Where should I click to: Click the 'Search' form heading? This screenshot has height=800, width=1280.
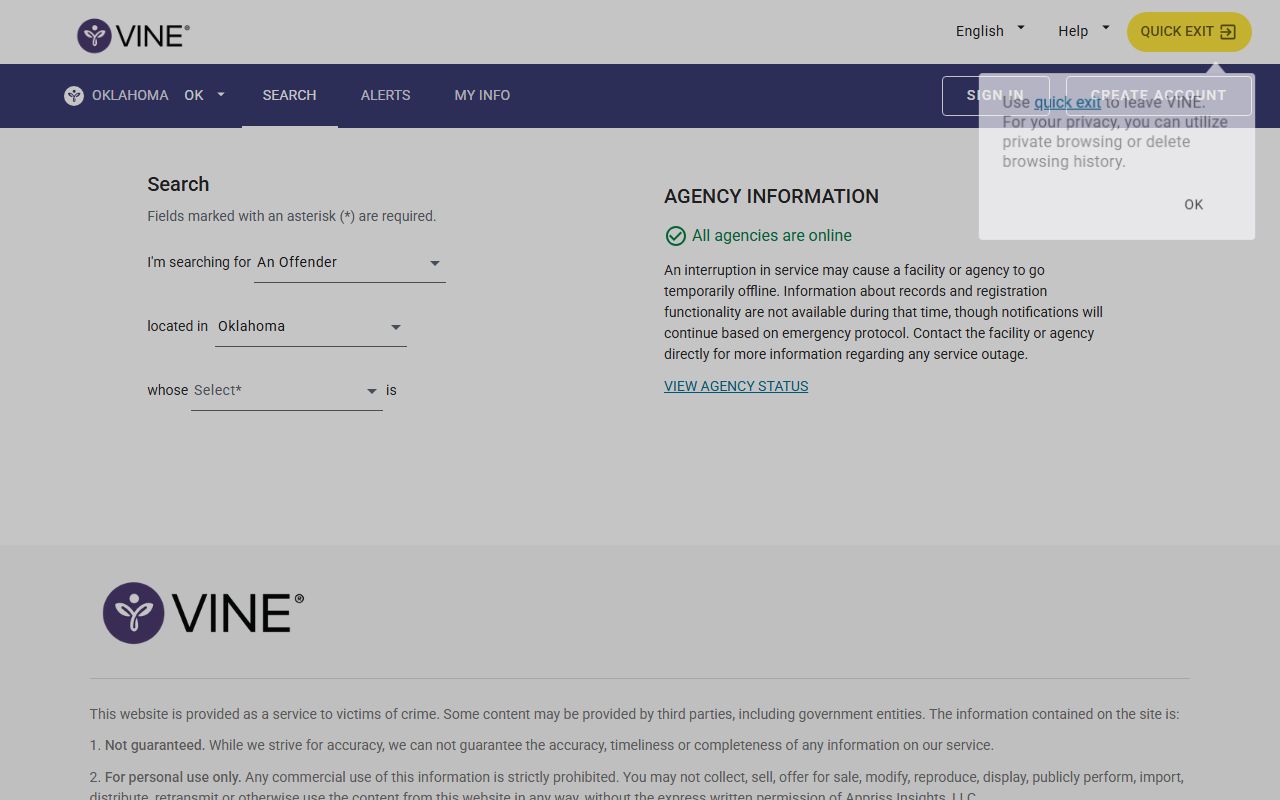[178, 184]
